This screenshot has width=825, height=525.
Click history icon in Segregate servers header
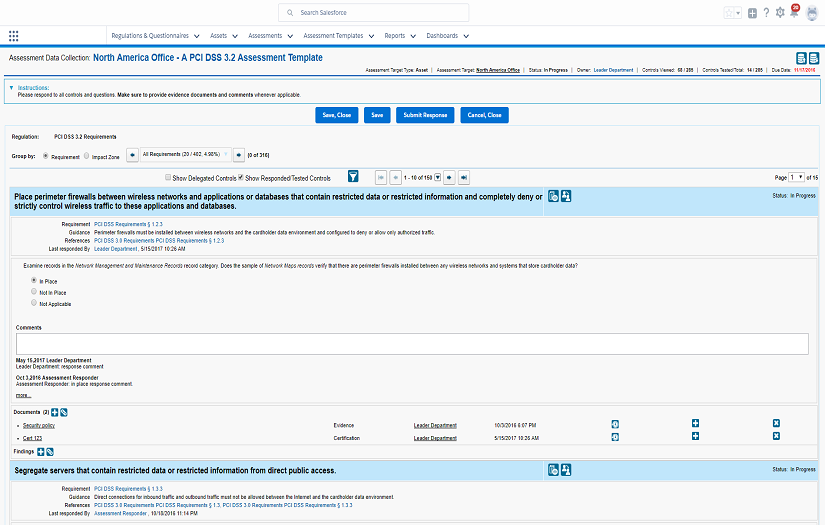click(553, 470)
